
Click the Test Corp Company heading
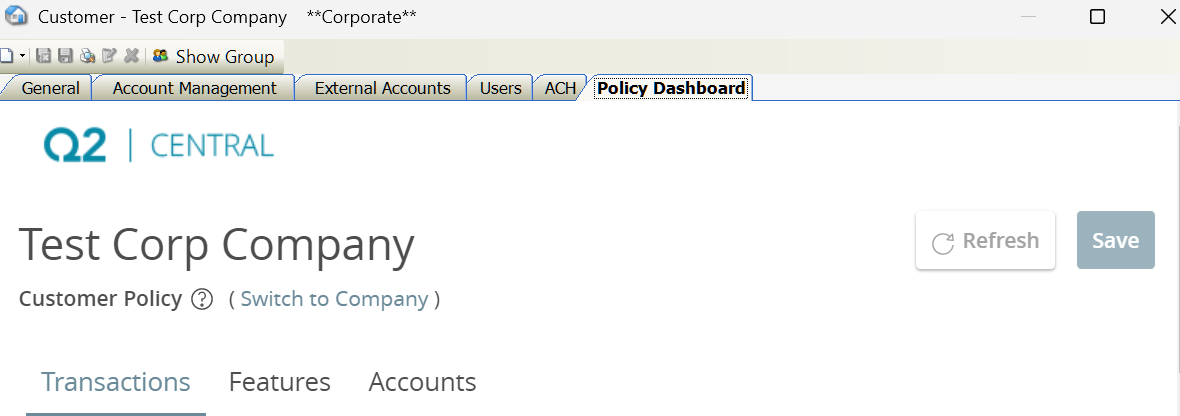(217, 245)
